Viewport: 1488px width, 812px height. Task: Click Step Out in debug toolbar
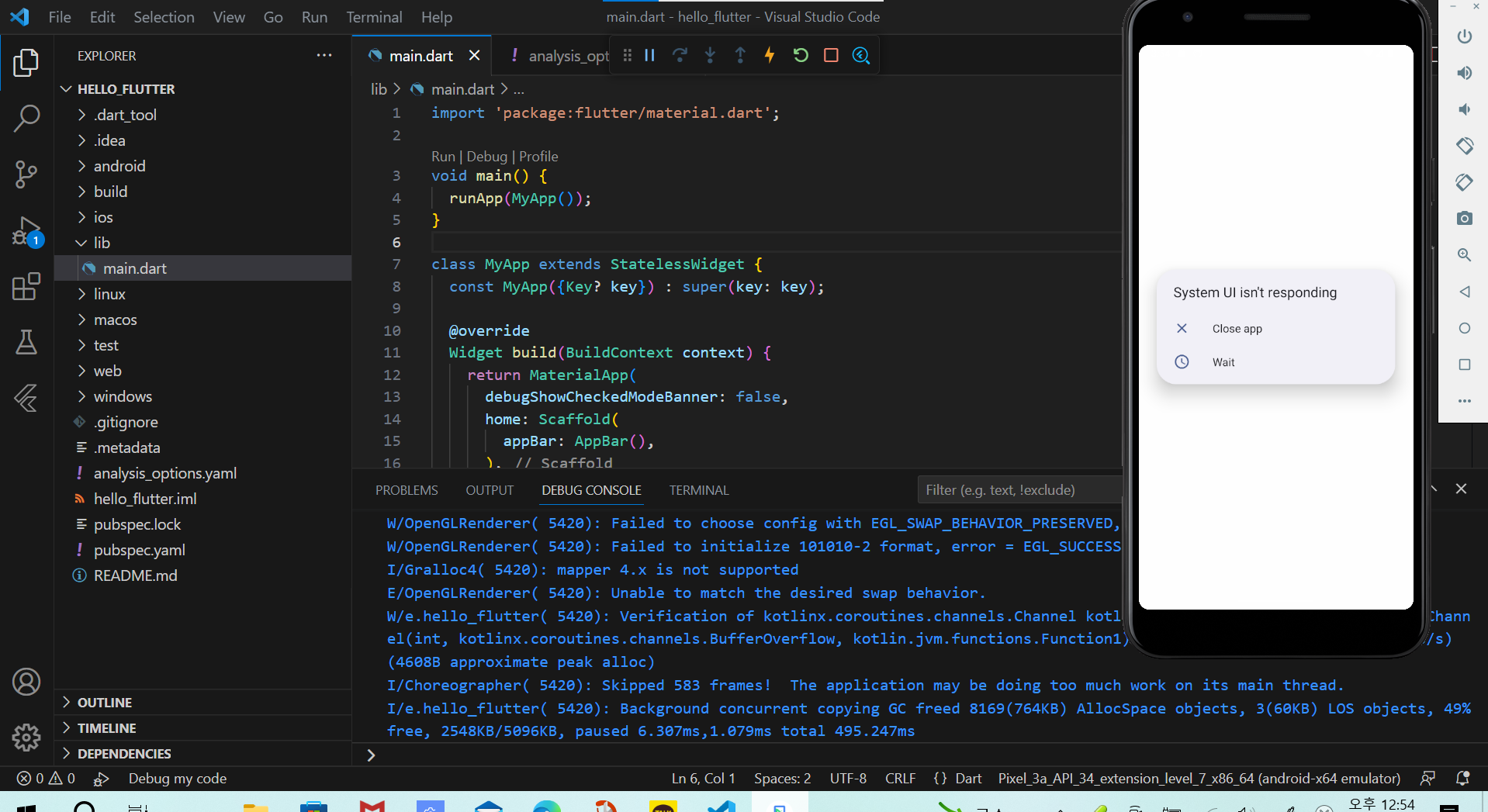(740, 55)
